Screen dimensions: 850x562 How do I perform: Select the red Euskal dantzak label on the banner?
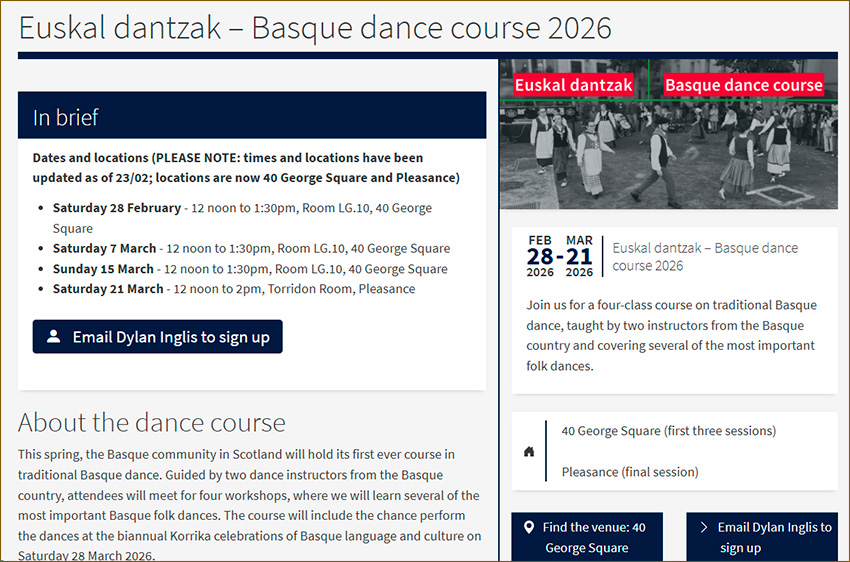point(573,85)
